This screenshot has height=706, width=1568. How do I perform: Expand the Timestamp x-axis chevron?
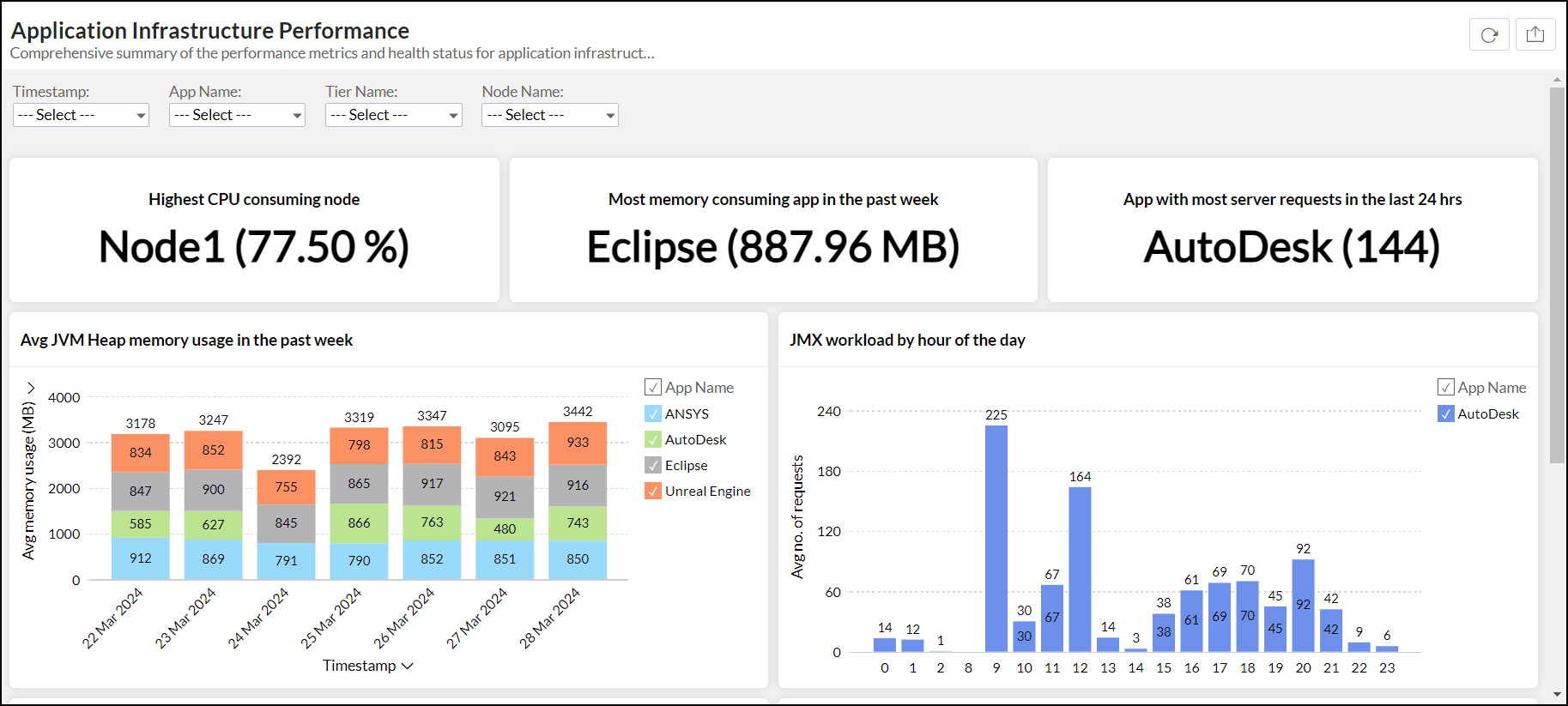[408, 666]
